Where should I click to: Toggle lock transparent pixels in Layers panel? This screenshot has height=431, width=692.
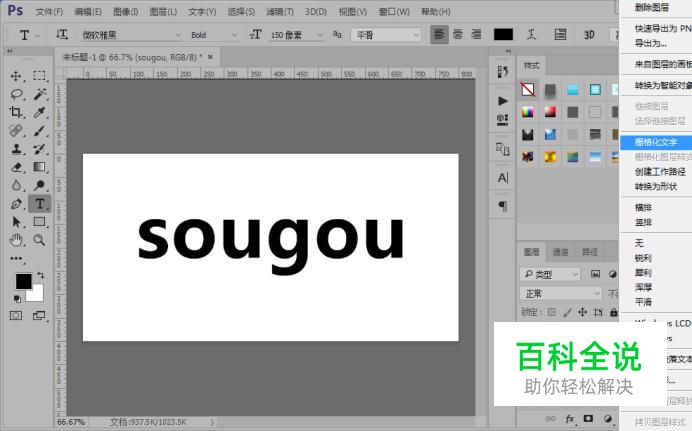point(552,312)
